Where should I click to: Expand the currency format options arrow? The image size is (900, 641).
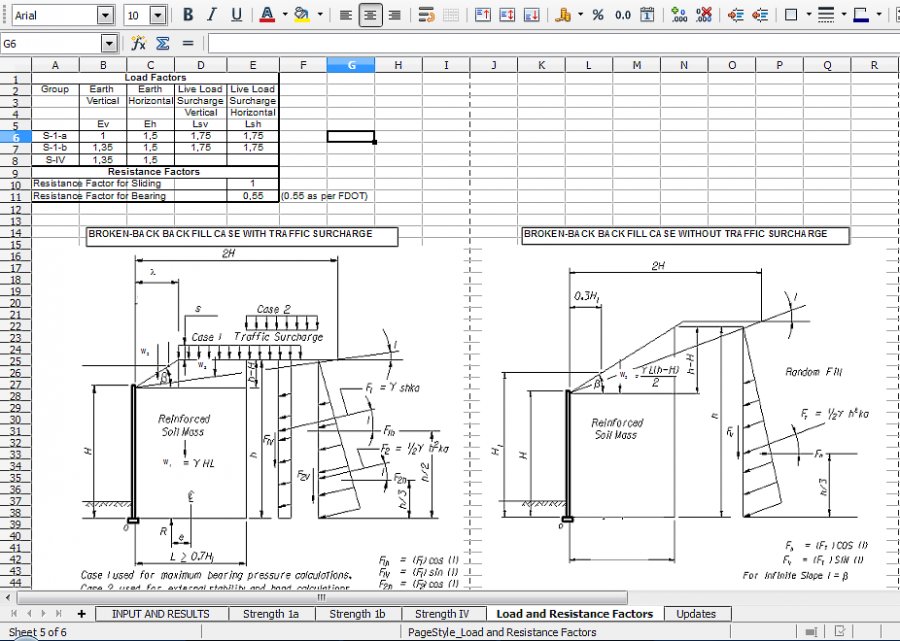pyautogui.click(x=580, y=15)
